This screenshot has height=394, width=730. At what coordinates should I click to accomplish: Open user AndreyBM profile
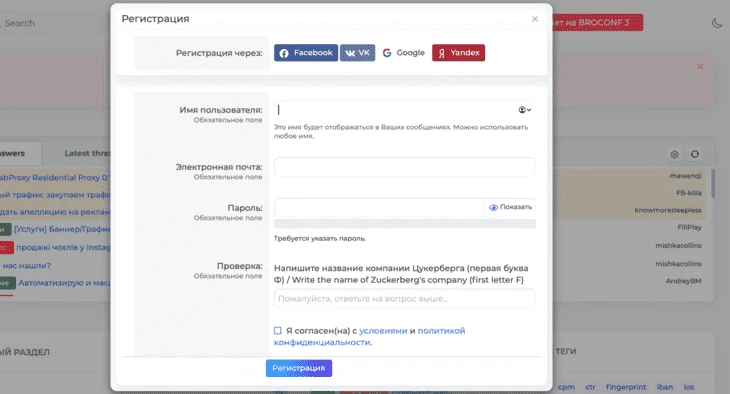pyautogui.click(x=683, y=281)
